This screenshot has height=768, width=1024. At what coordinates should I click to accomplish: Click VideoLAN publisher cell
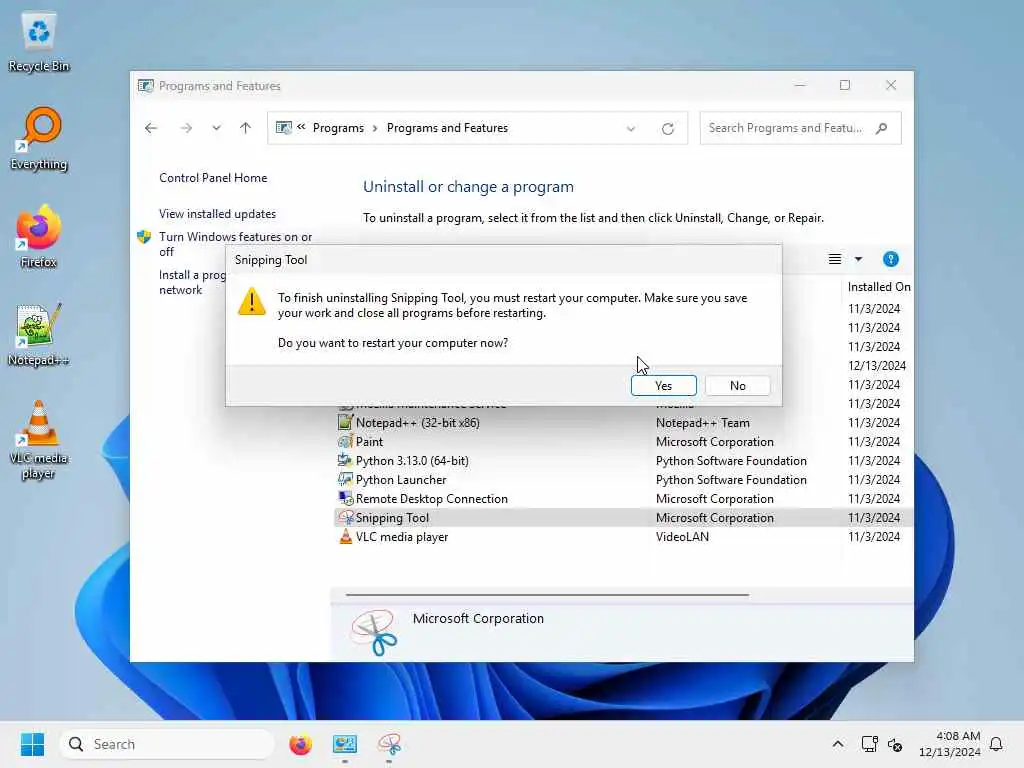(x=682, y=536)
